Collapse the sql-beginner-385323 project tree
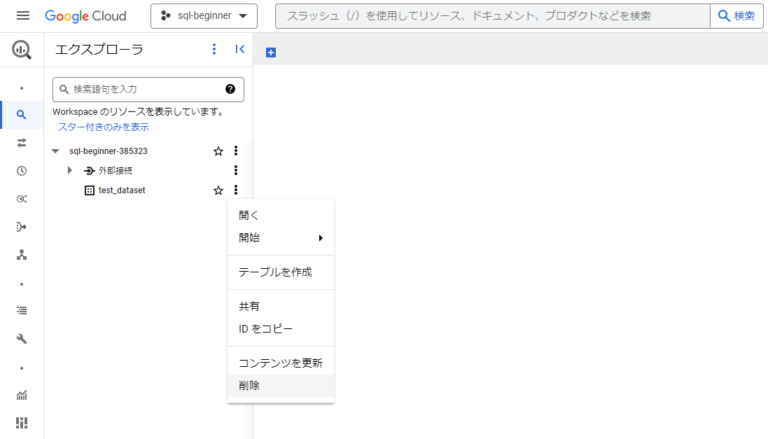768x439 pixels. (x=56, y=151)
